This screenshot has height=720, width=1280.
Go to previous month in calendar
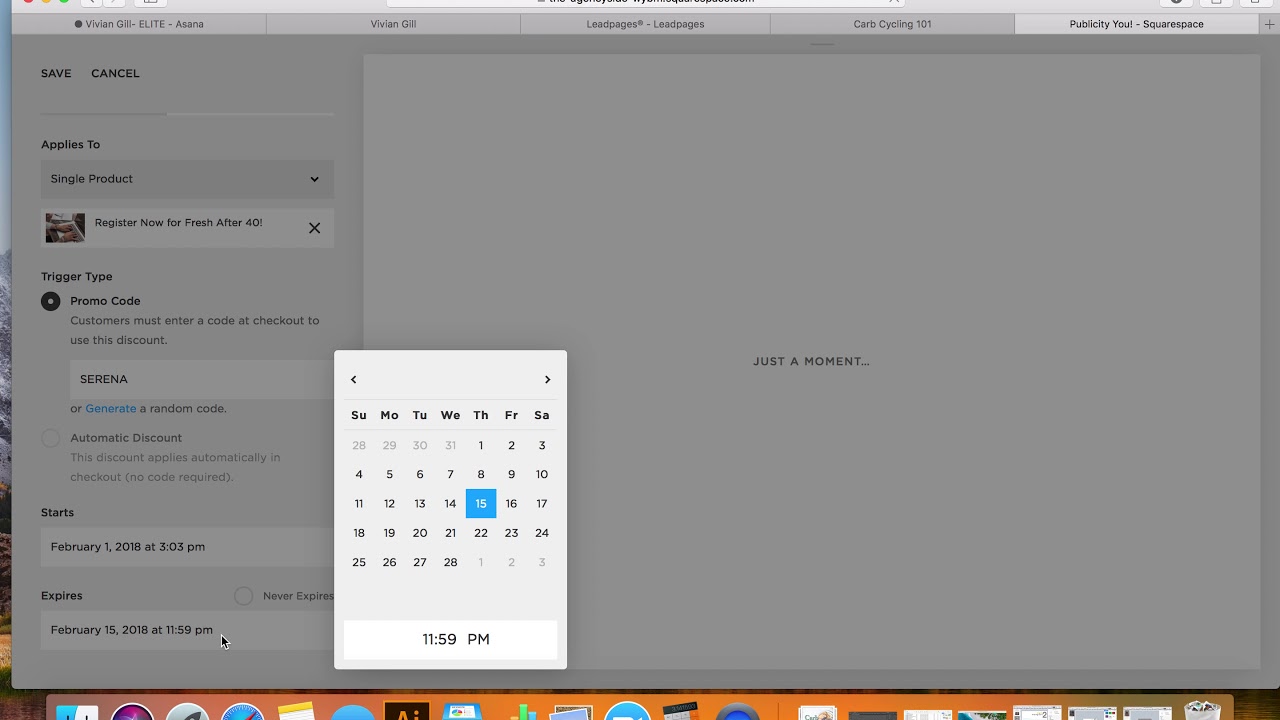[353, 379]
